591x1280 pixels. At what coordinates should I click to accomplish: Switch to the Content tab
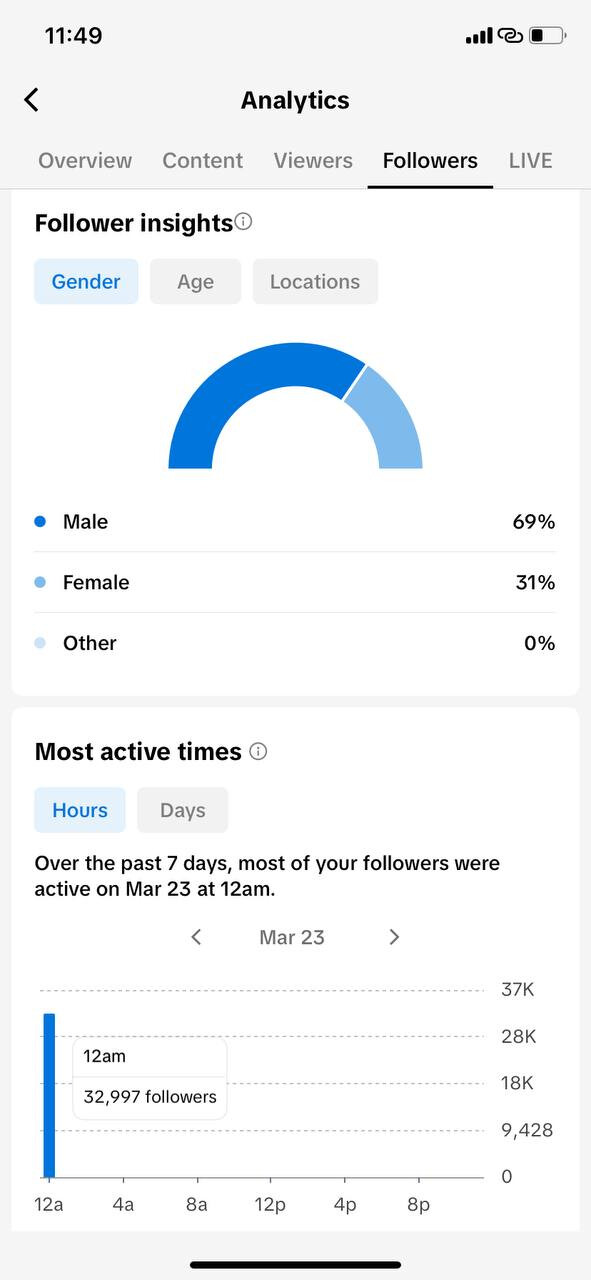pos(203,161)
